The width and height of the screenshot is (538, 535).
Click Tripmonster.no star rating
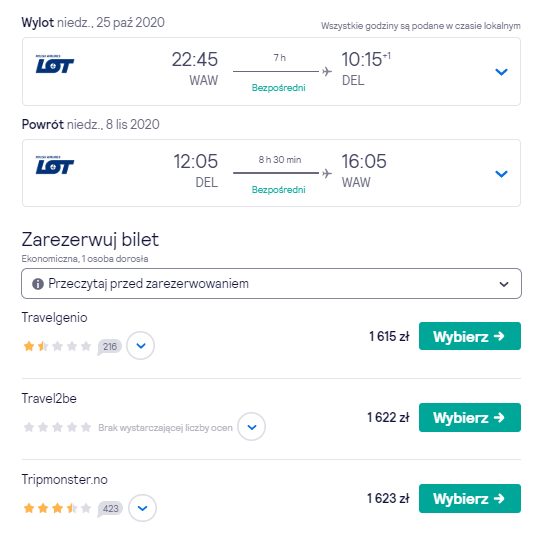pyautogui.click(x=57, y=508)
